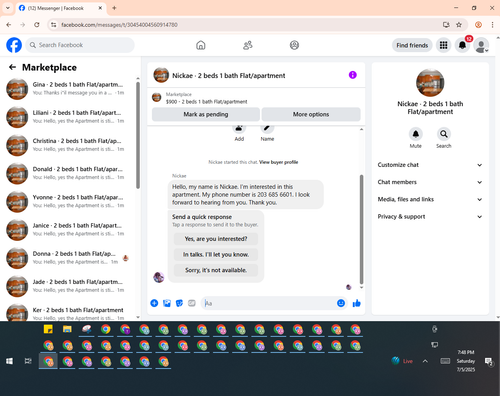
Task: Click the listing photo in right panel
Action: click(x=430, y=83)
